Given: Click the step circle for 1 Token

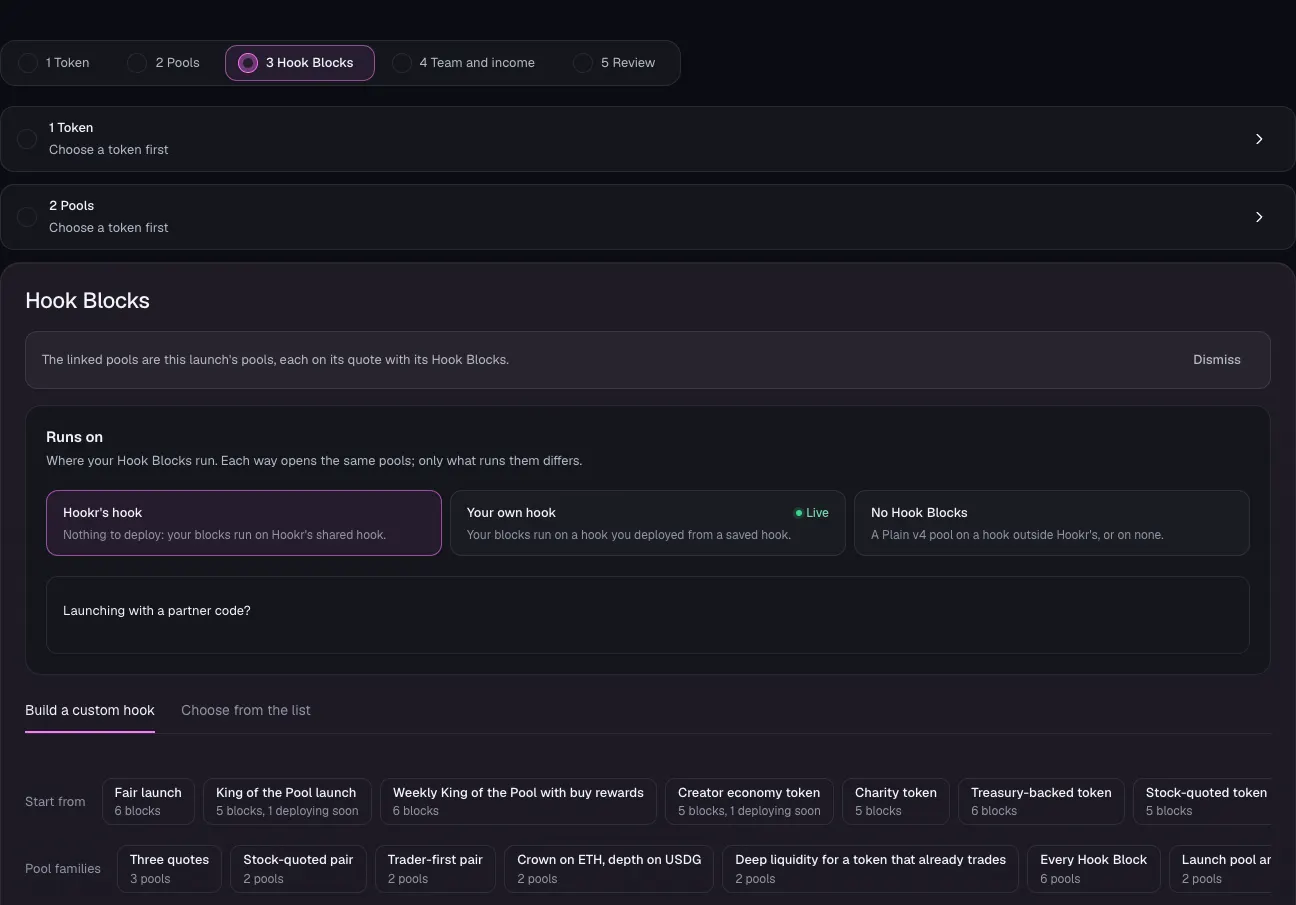Looking at the screenshot, I should point(28,63).
